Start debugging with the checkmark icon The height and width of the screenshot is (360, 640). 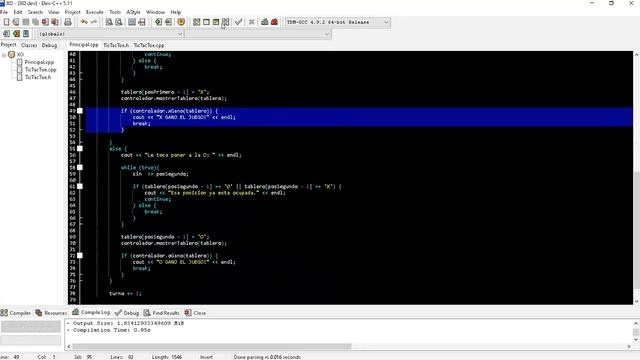coord(239,22)
